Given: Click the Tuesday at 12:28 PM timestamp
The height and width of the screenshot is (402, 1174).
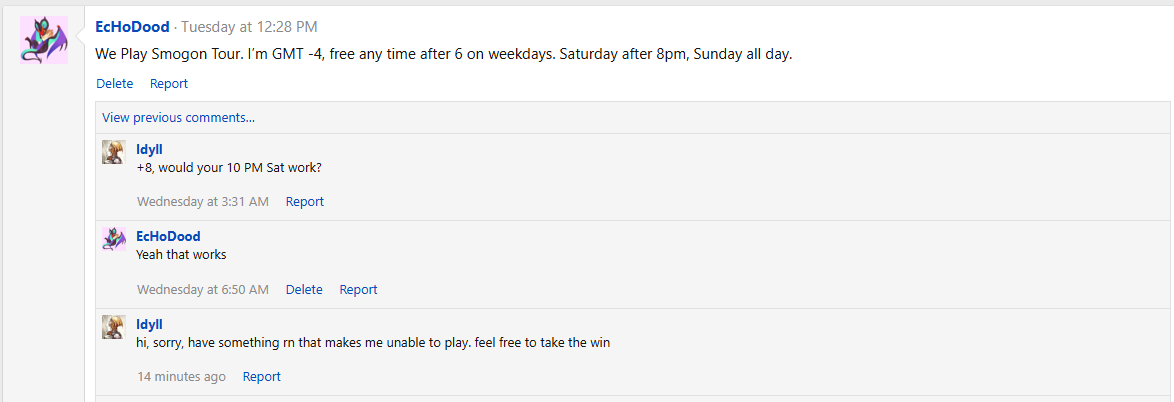Looking at the screenshot, I should tap(249, 27).
